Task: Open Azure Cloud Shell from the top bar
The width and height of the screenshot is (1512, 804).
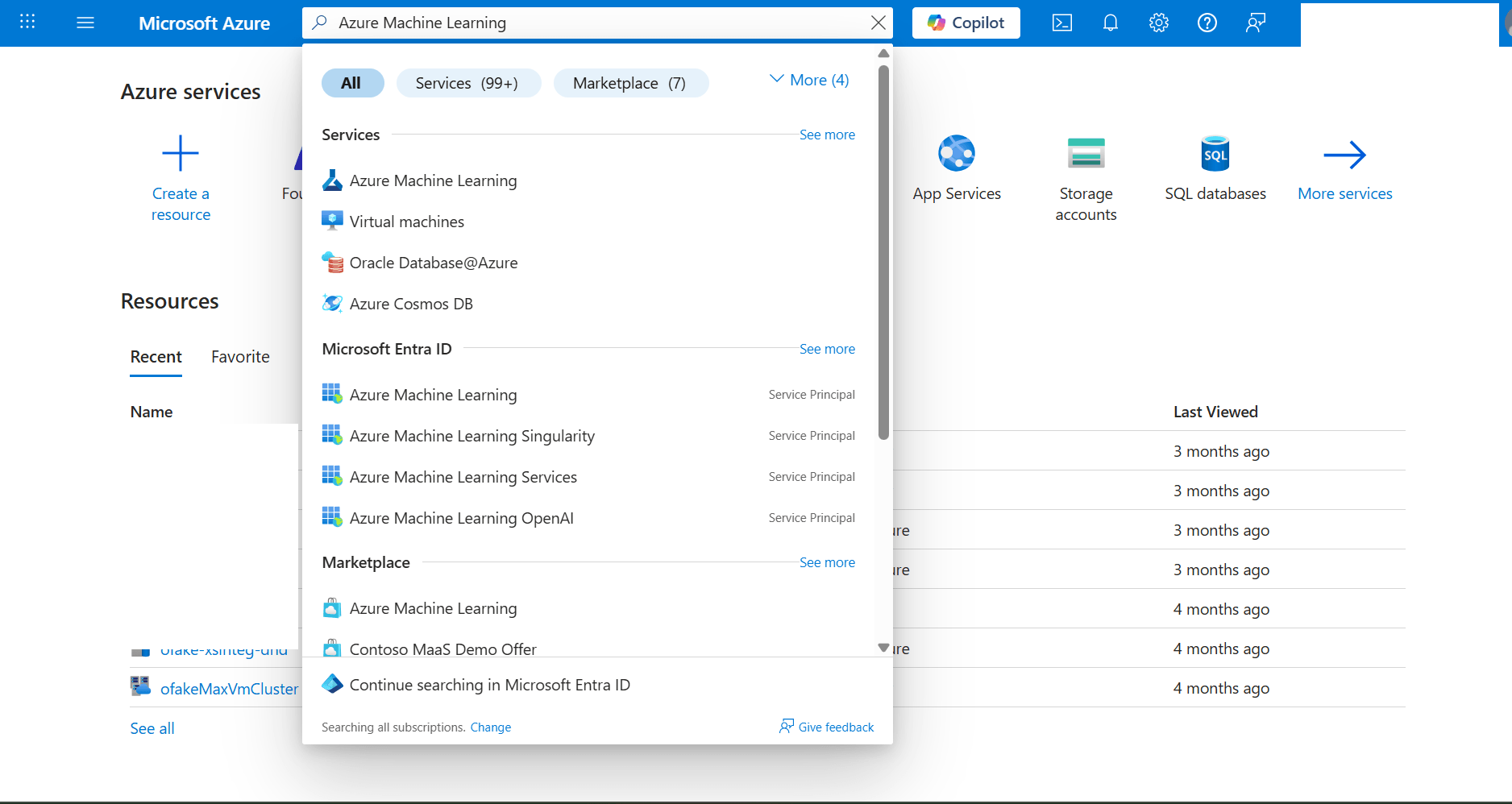Action: [1061, 23]
